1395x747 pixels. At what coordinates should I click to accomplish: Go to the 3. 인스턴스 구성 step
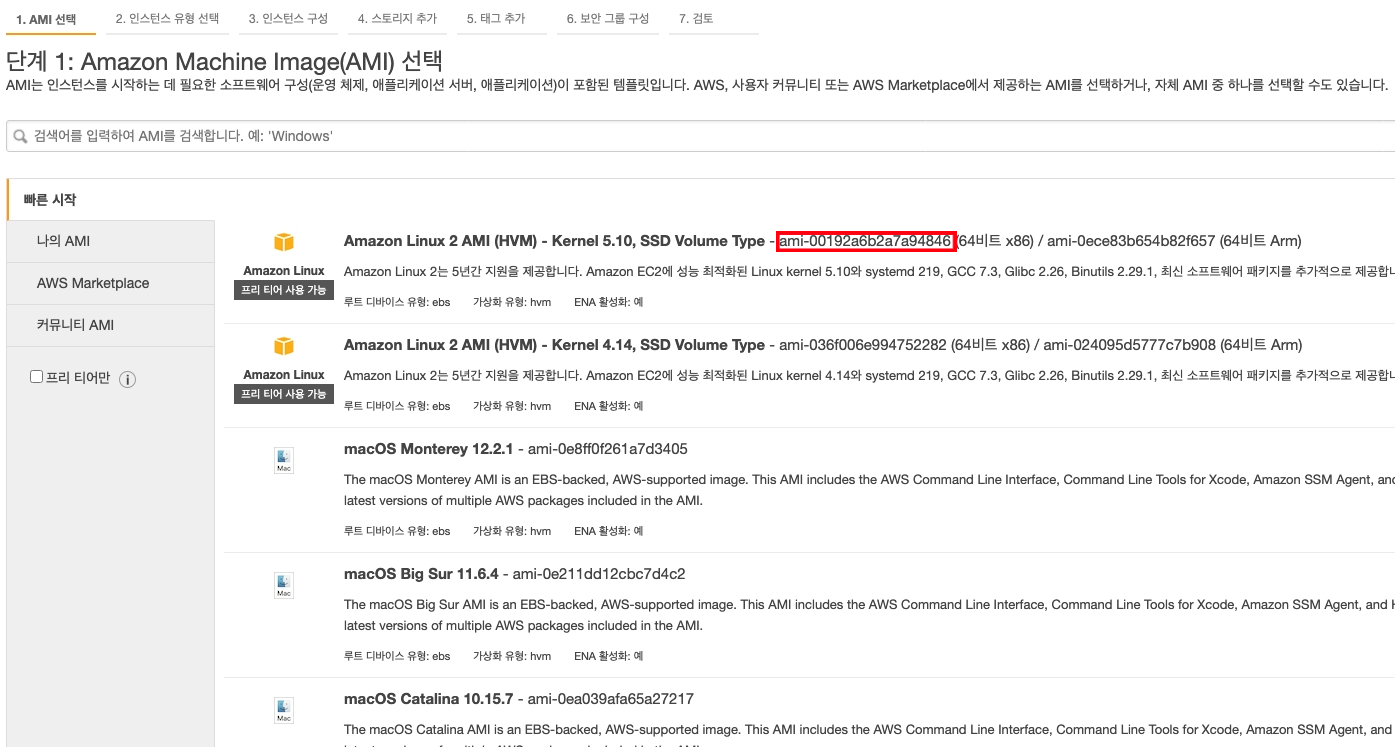288,18
